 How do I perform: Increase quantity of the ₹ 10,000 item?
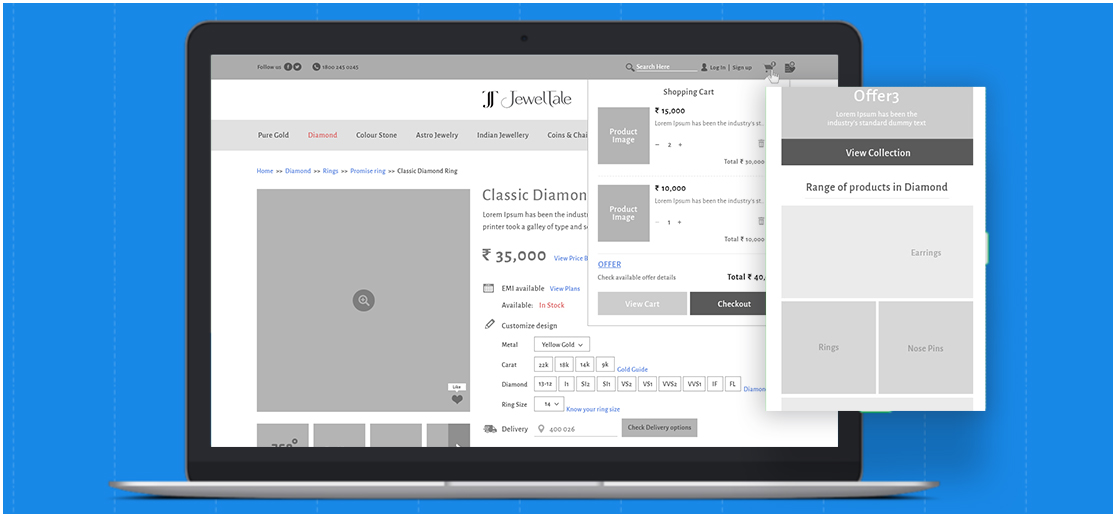[680, 222]
